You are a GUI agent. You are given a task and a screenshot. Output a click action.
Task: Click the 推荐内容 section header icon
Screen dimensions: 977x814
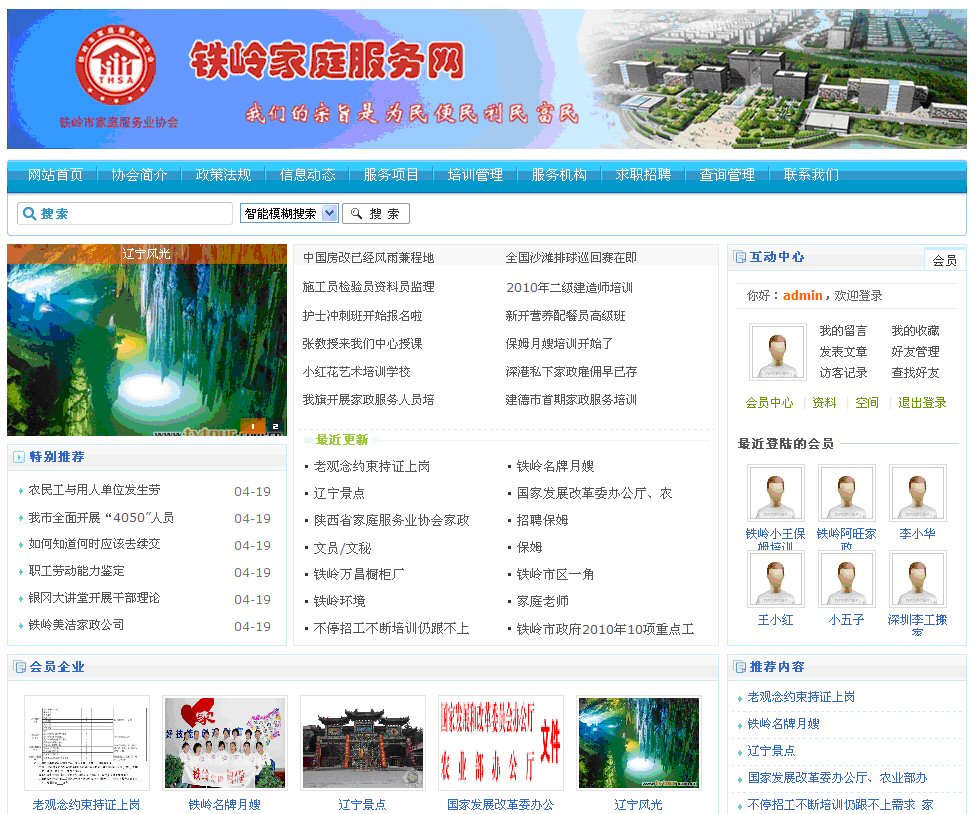point(740,667)
